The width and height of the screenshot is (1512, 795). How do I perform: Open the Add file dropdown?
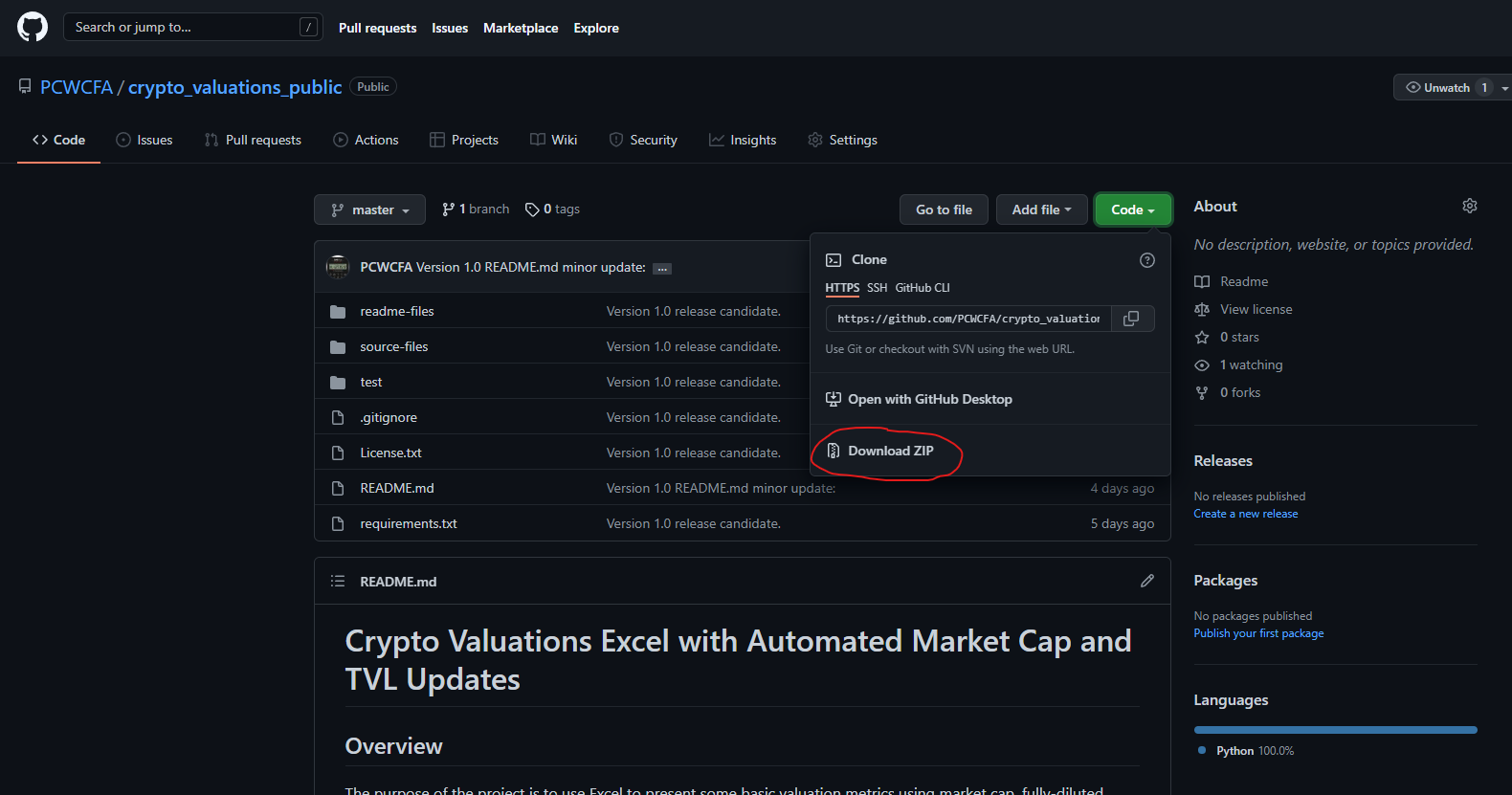click(x=1041, y=210)
